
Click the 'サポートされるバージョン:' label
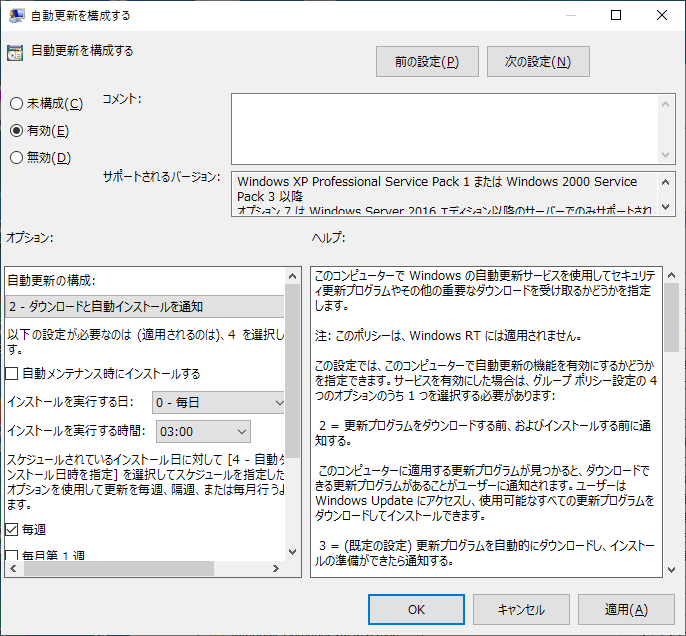click(x=161, y=177)
